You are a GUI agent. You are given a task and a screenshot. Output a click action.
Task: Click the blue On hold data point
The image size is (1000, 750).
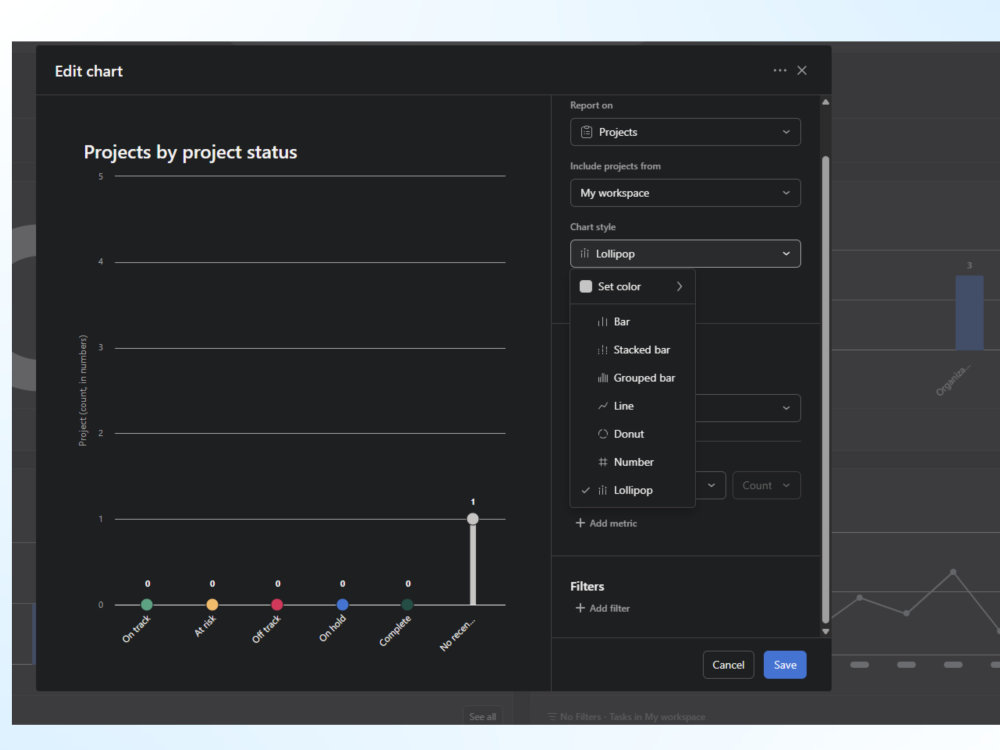(x=342, y=605)
